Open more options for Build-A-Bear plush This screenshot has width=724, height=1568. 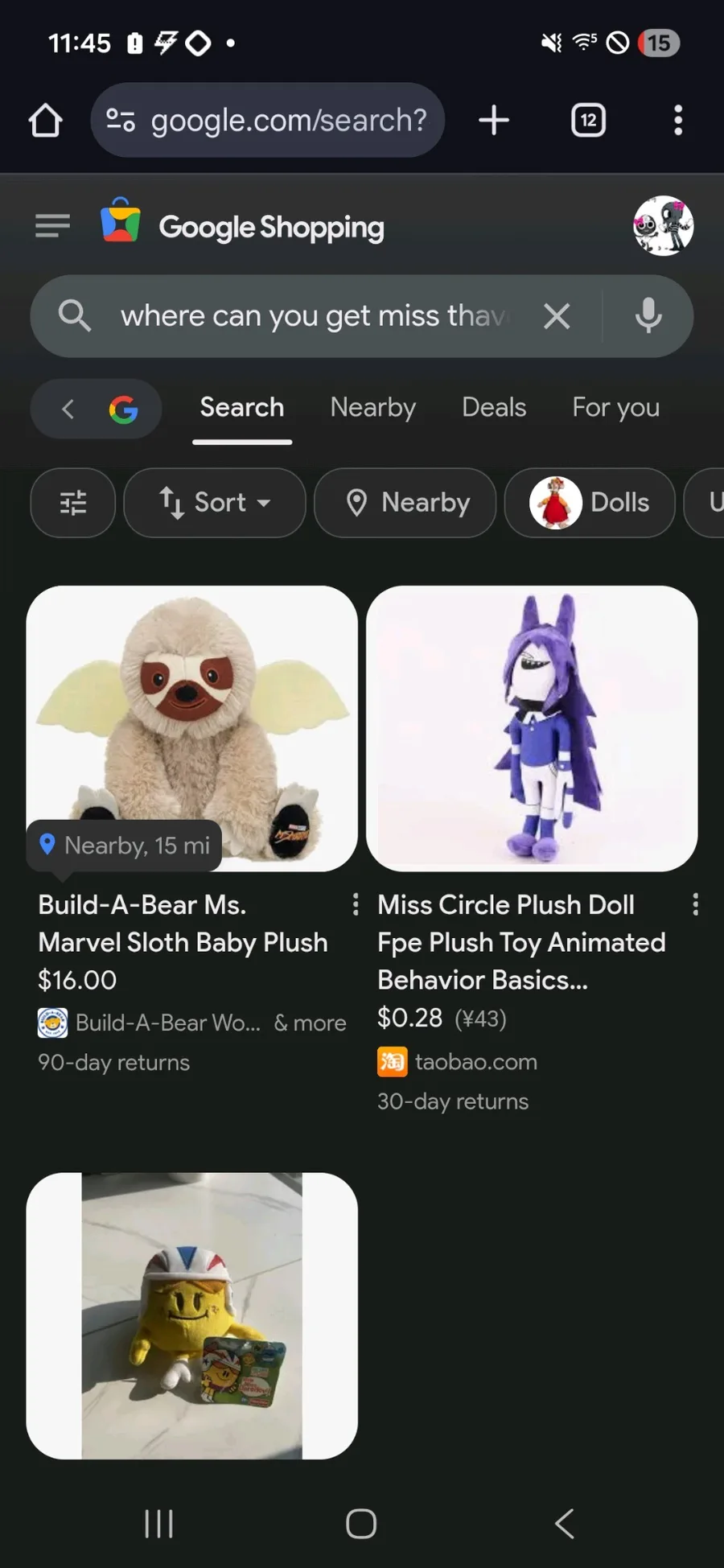pyautogui.click(x=356, y=905)
